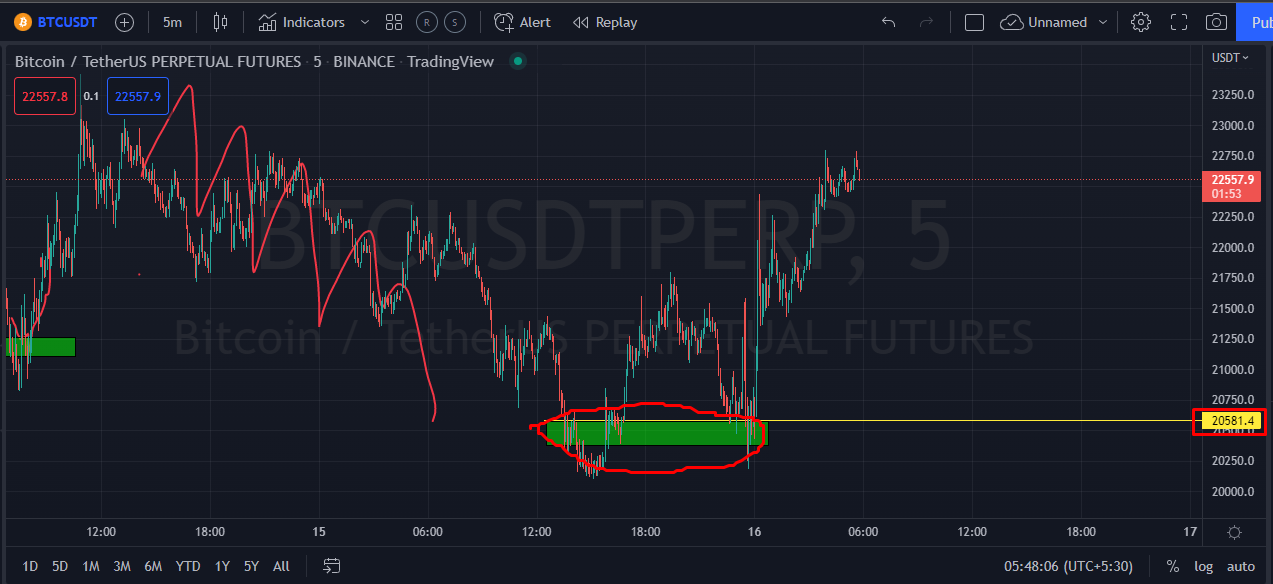The height and width of the screenshot is (584, 1273).
Task: Select the chart layout square icon
Action: point(974,22)
